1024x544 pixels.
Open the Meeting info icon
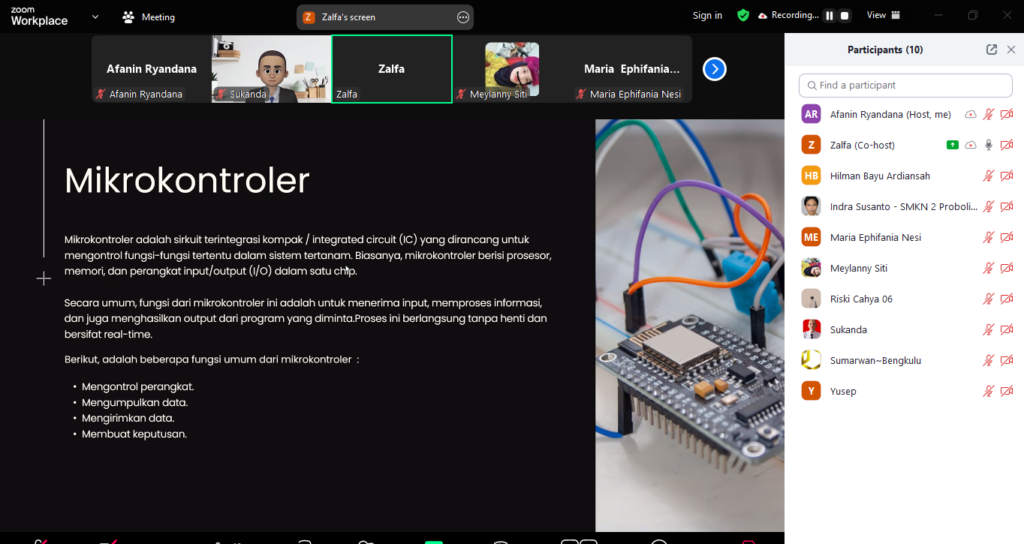coord(128,17)
